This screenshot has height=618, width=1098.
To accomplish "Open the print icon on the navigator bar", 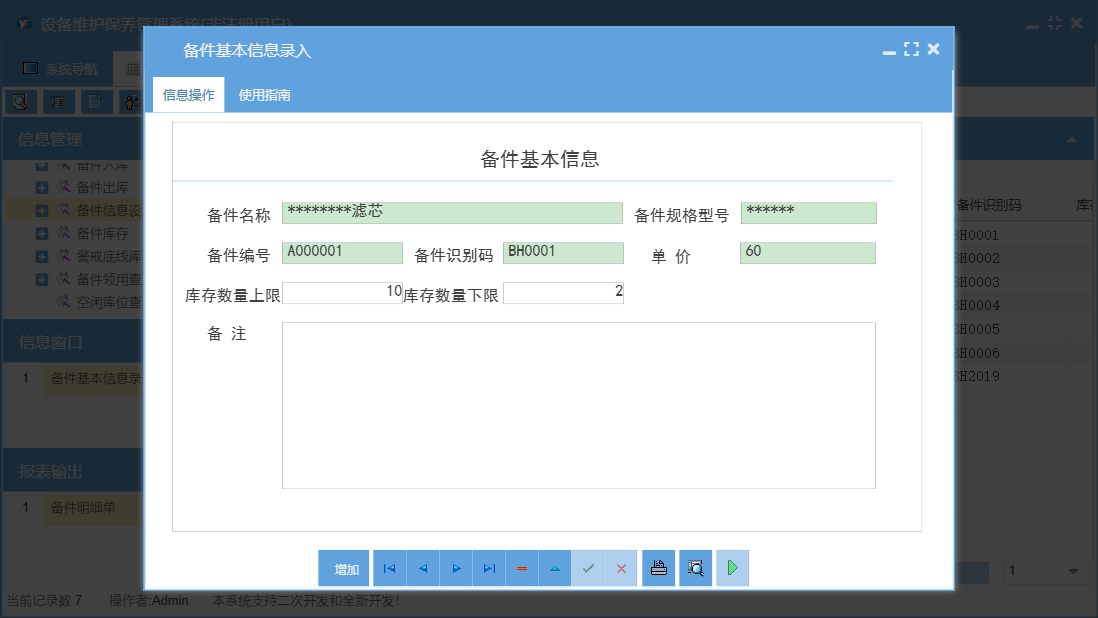I will pyautogui.click(x=658, y=568).
